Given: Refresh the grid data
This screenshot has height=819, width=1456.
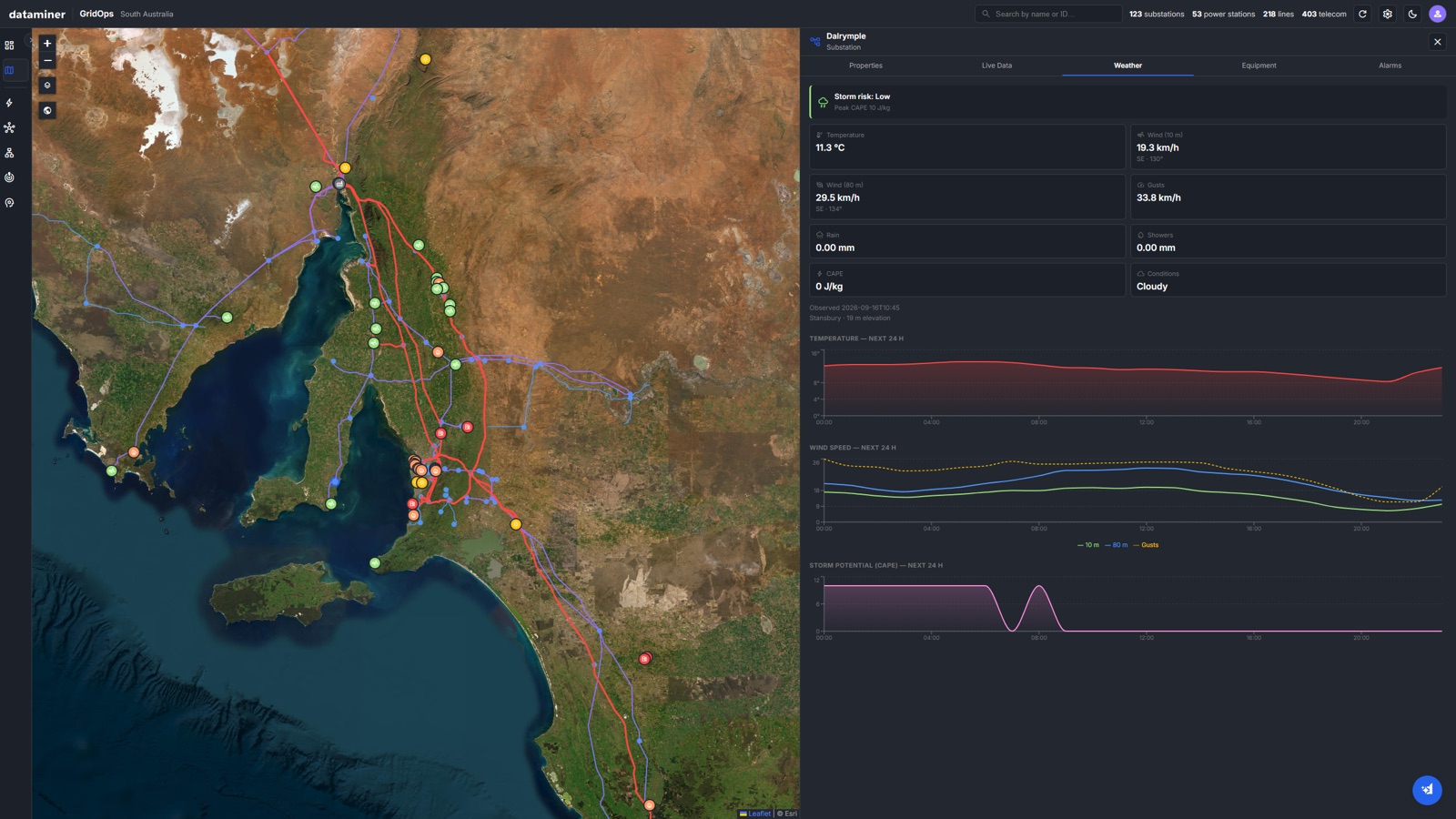Looking at the screenshot, I should point(1362,14).
